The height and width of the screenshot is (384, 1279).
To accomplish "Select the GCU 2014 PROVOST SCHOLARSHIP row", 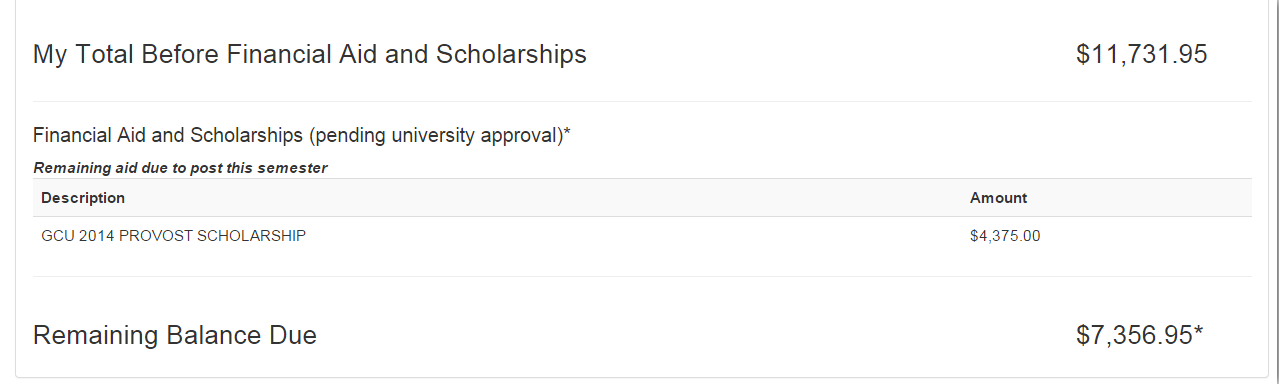I will (x=642, y=237).
